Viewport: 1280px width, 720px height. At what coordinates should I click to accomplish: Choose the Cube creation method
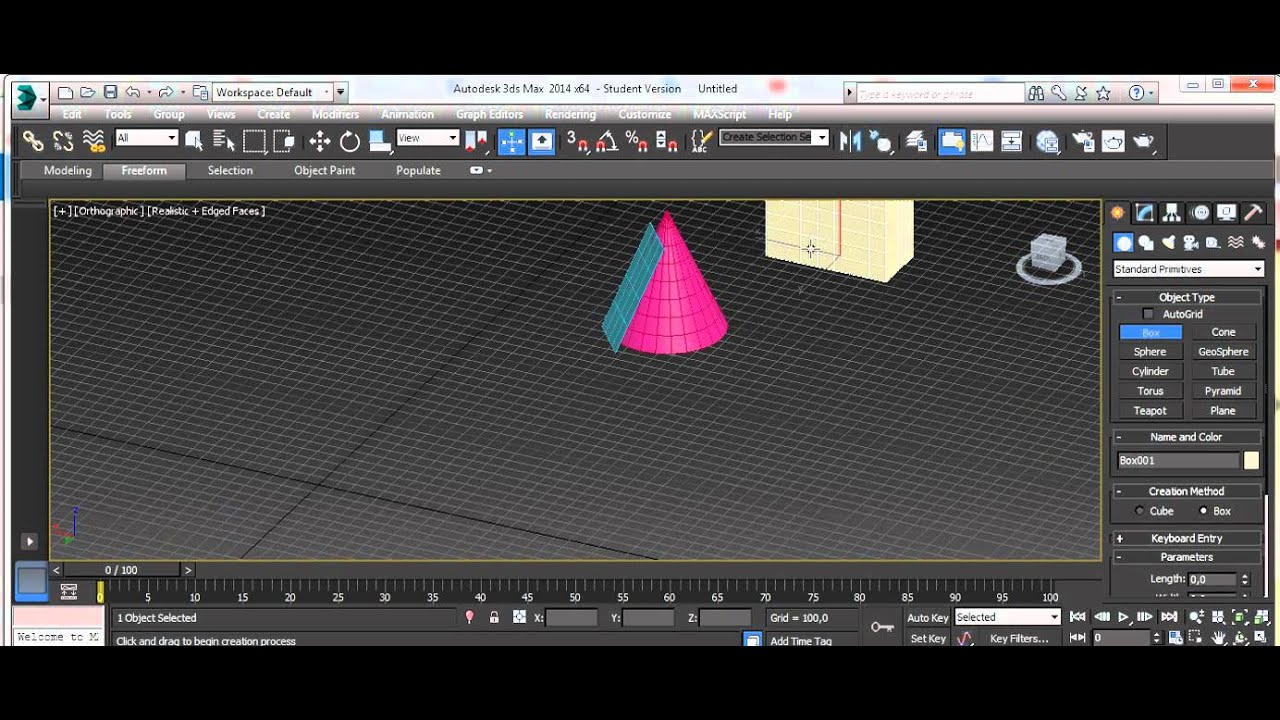(x=1139, y=511)
